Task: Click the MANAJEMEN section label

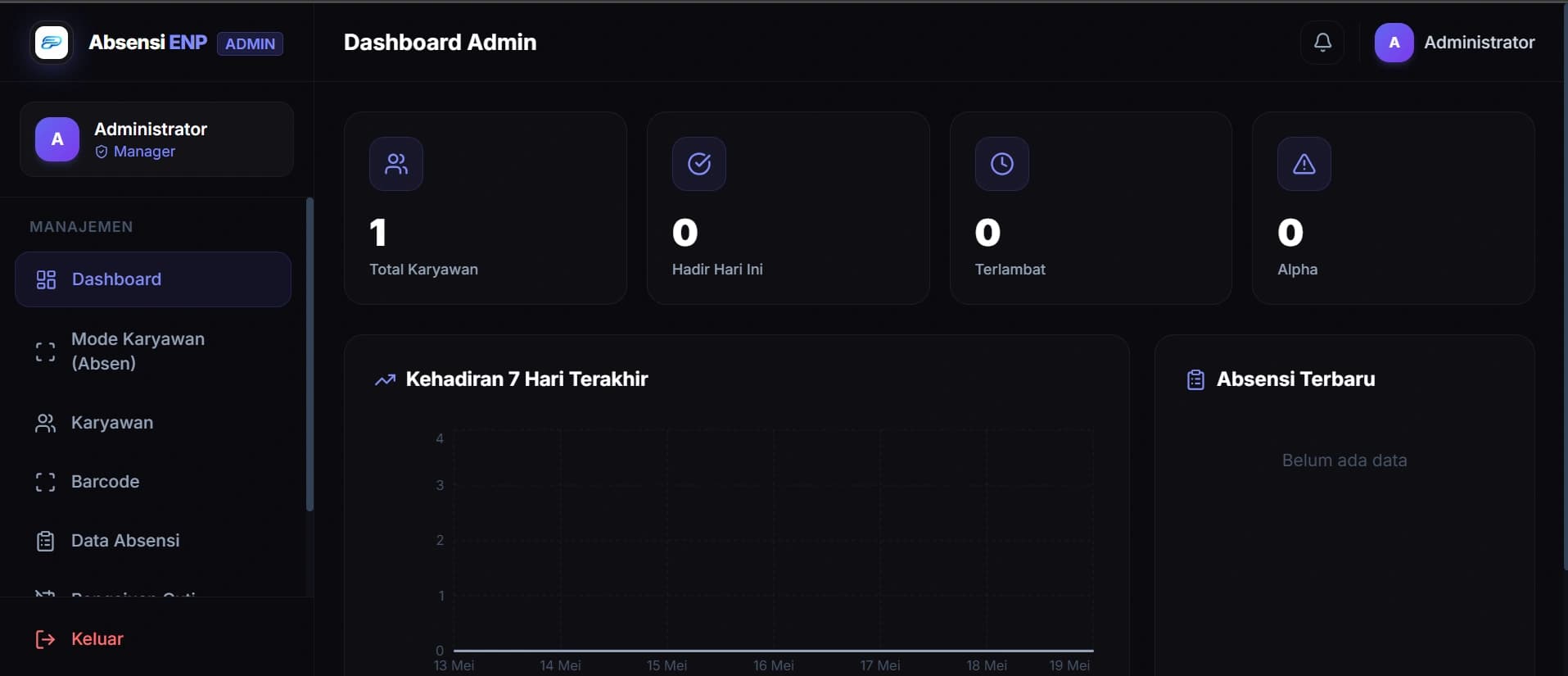Action: point(81,227)
